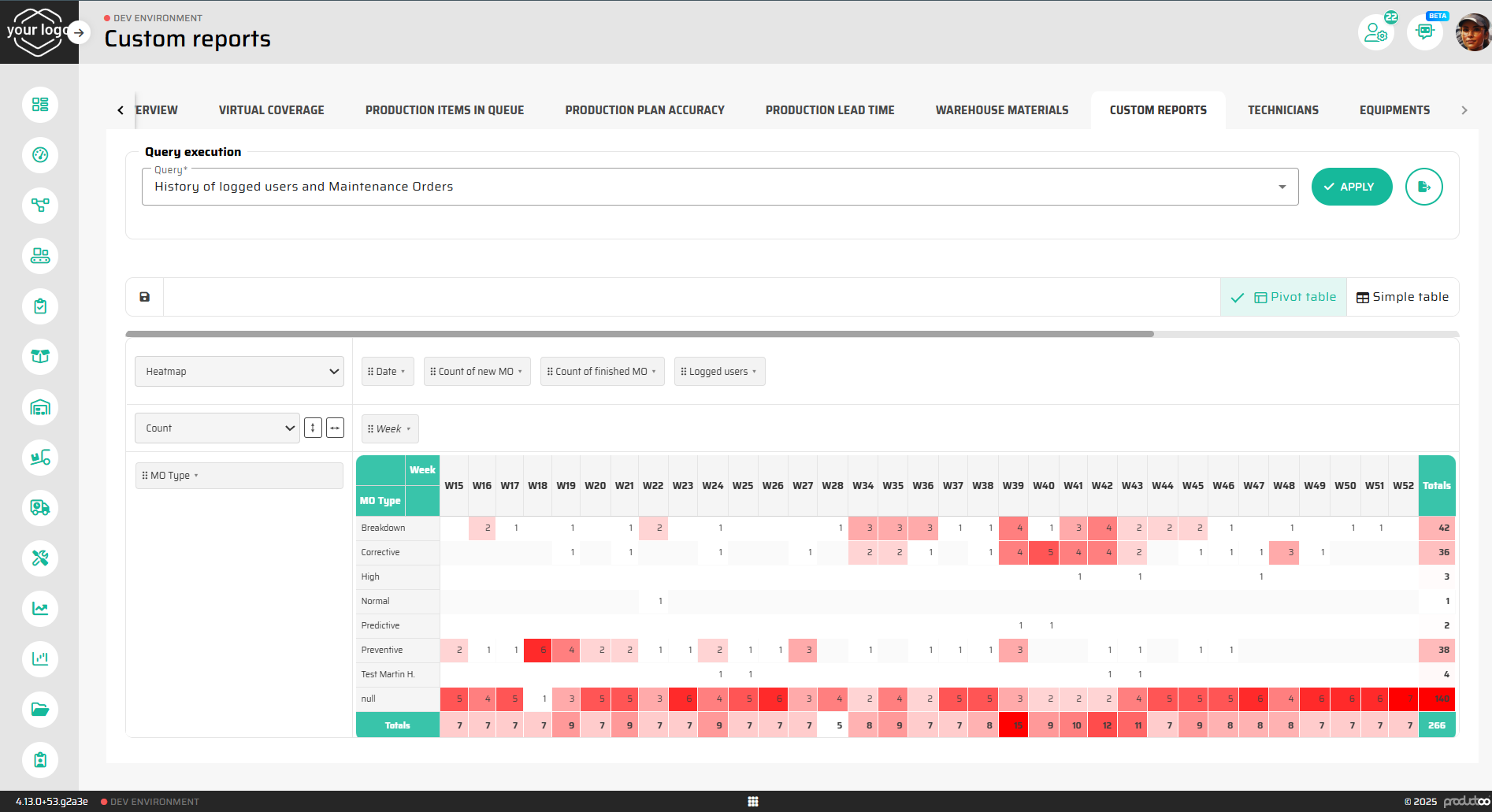Switch to the Technicians tab
This screenshot has height=812, width=1492.
click(x=1282, y=110)
